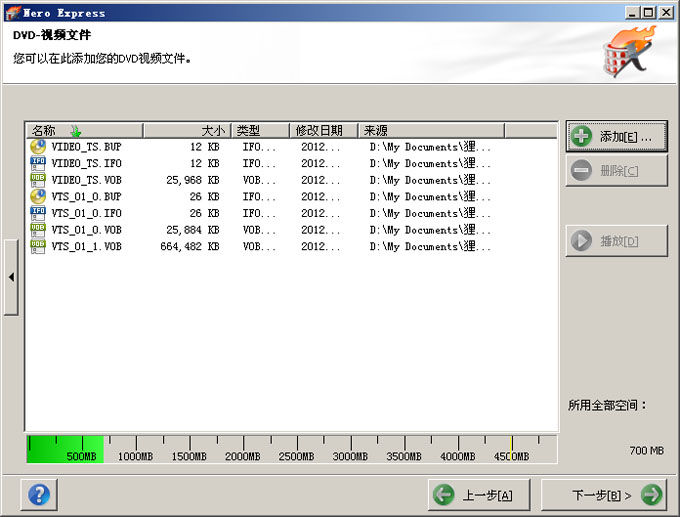Click the VOB icon beside VIDEO_TS.VOB
The height and width of the screenshot is (517, 680).
coord(38,180)
